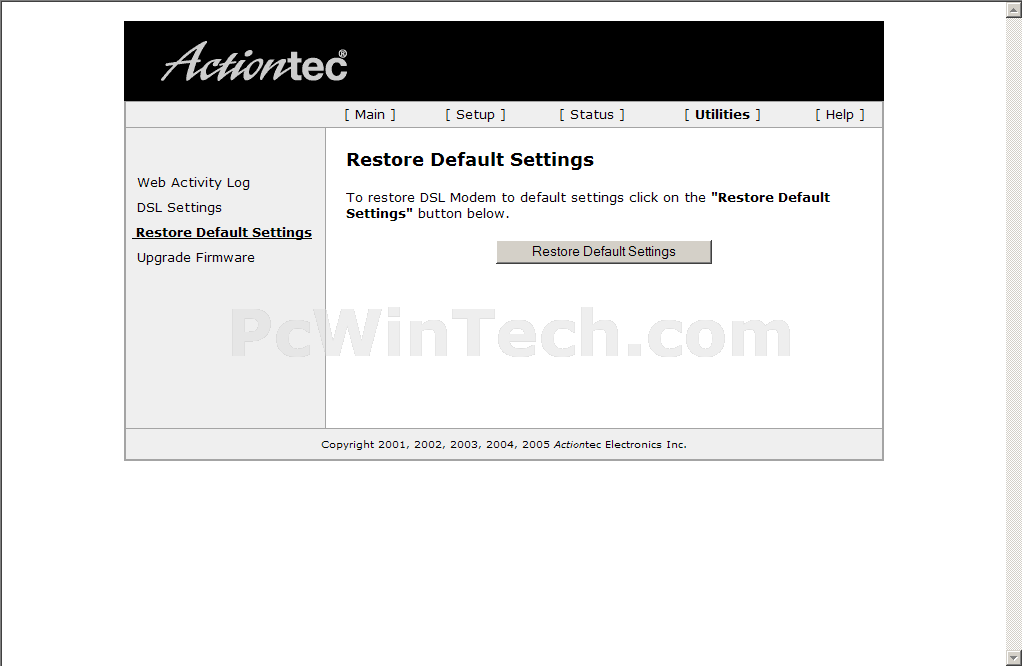Go to the Status tab
This screenshot has width=1022, height=666.
pos(592,115)
